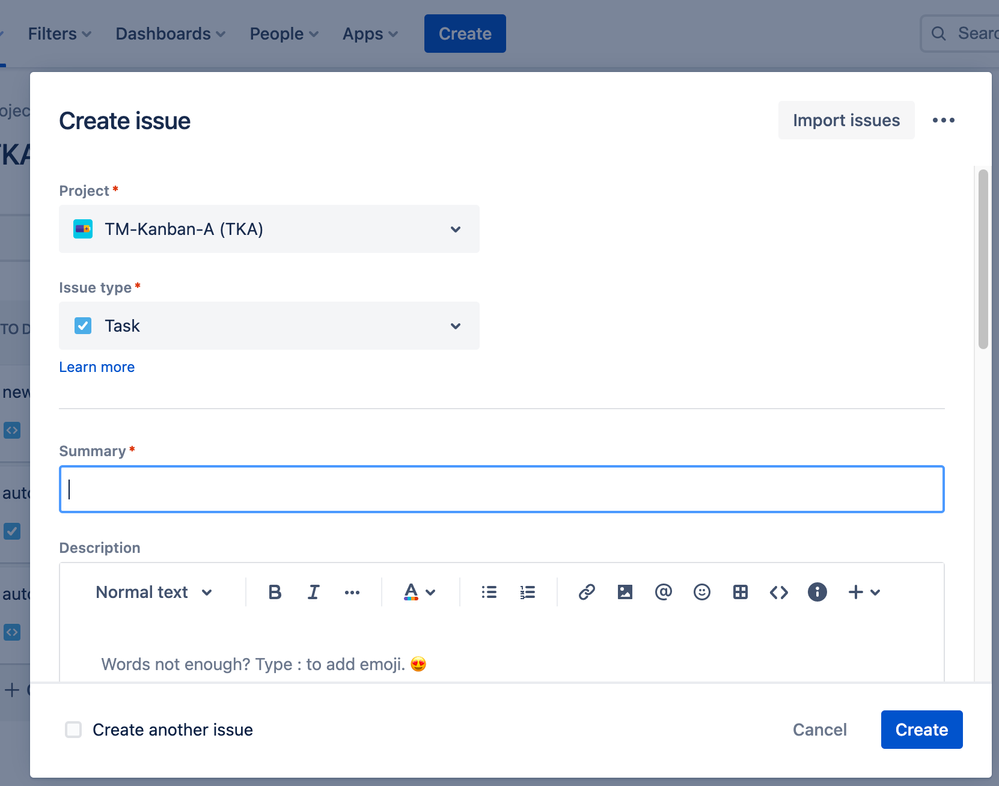This screenshot has width=999, height=786.
Task: Toggle bold formatting in description toolbar
Action: pyautogui.click(x=275, y=592)
